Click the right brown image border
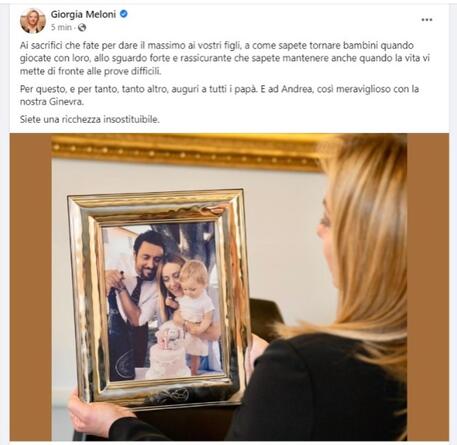457x445 pixels. (x=428, y=287)
